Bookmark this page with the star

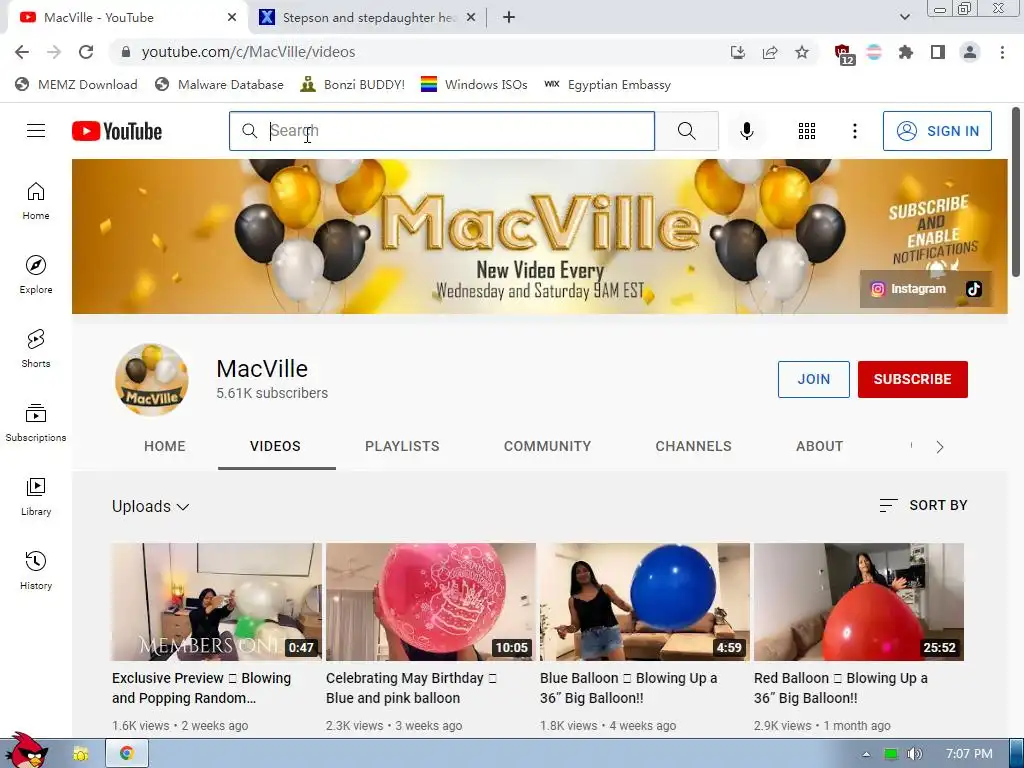[x=802, y=52]
